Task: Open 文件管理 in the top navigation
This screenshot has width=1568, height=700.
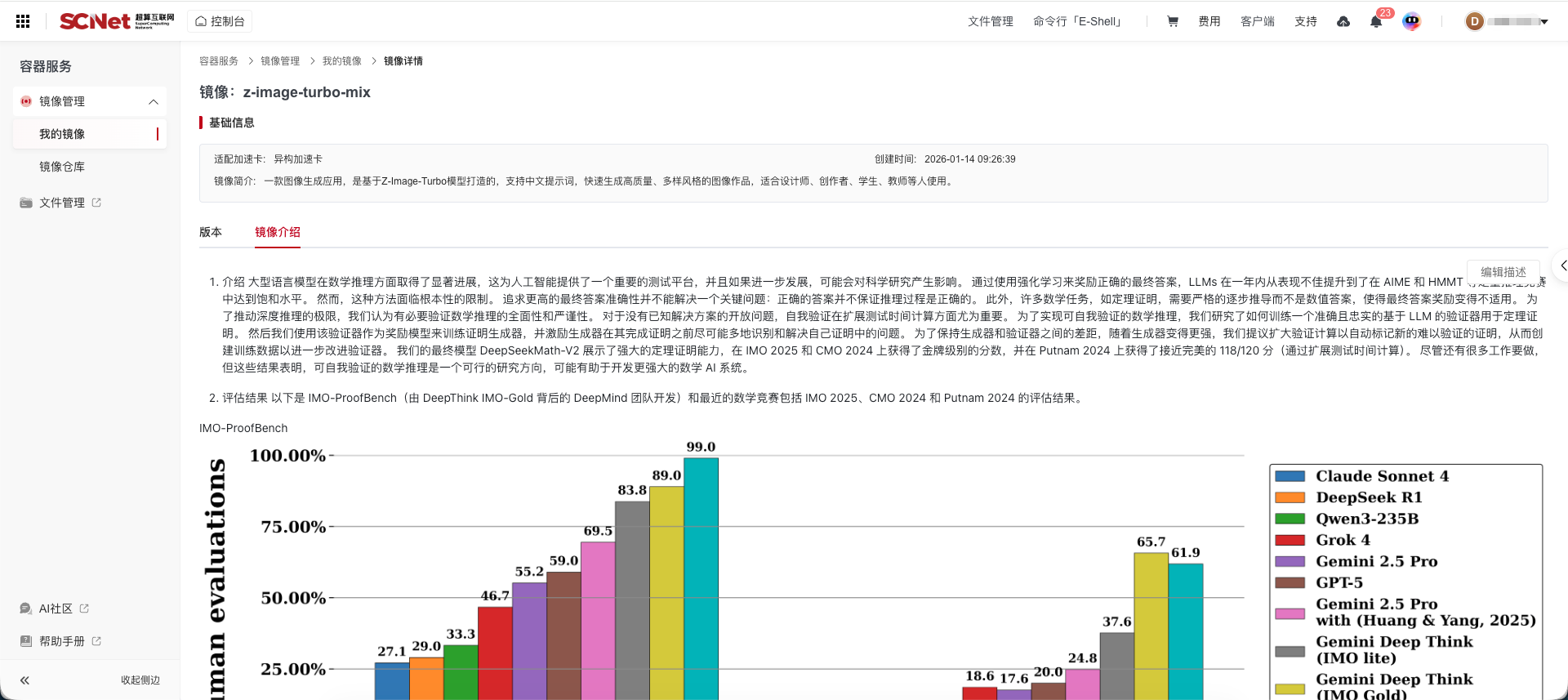Action: [990, 21]
